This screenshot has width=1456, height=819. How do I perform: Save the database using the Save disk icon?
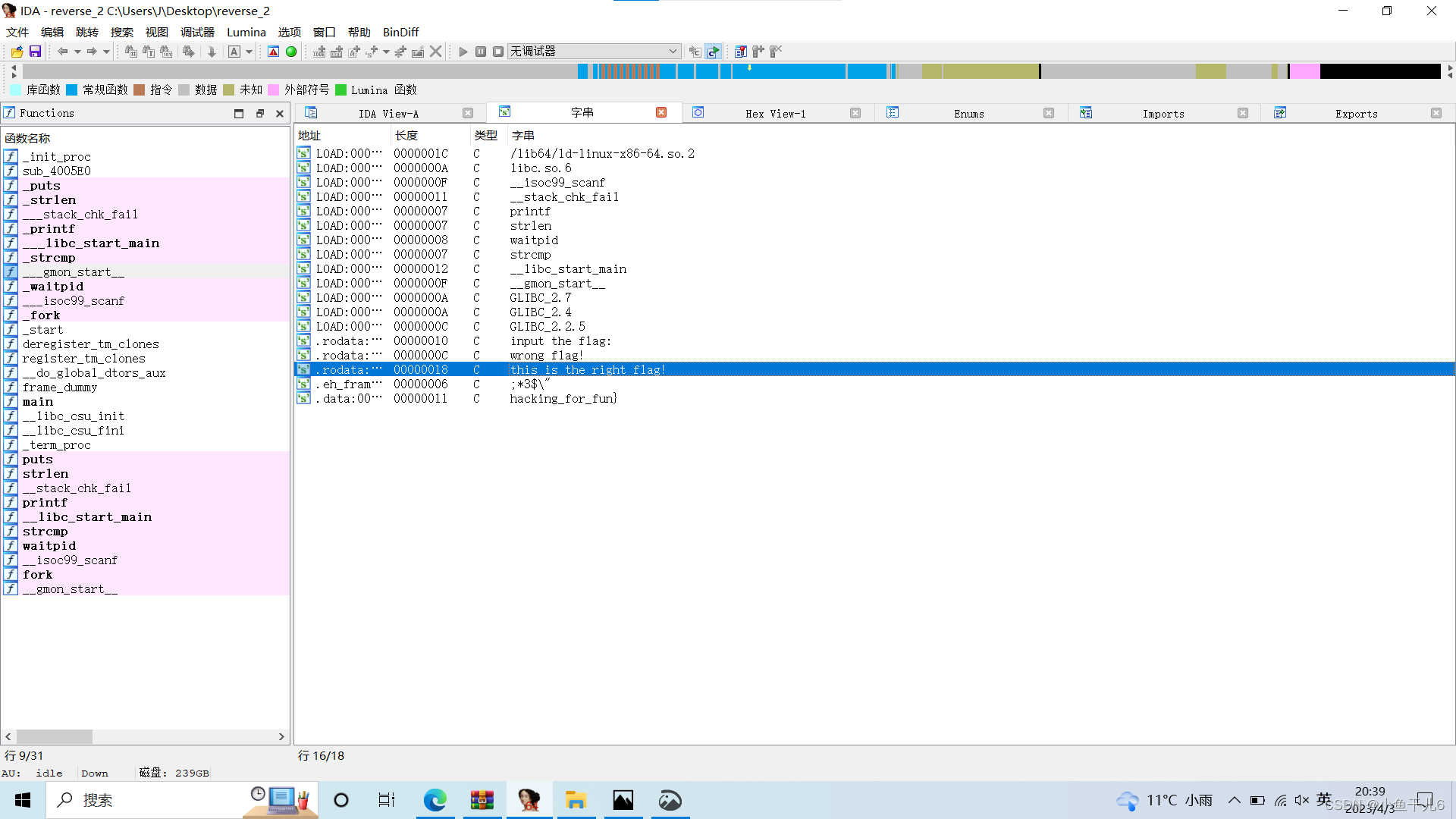(x=35, y=51)
